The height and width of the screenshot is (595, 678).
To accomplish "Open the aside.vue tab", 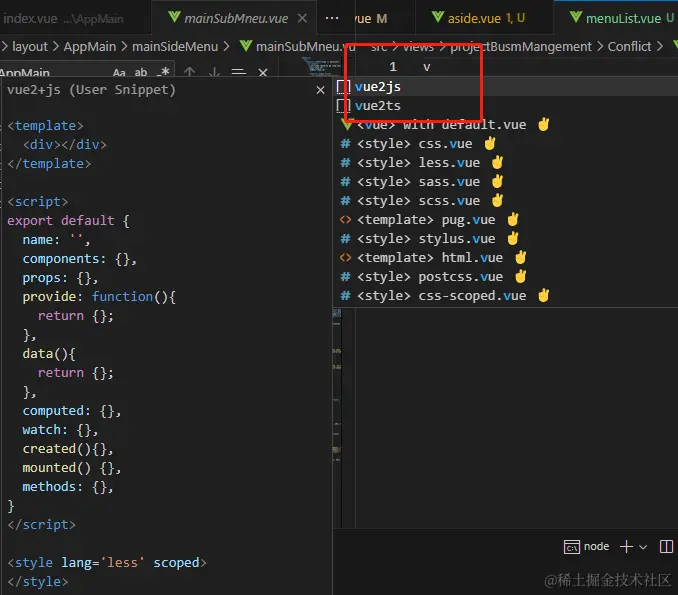I will tap(484, 18).
